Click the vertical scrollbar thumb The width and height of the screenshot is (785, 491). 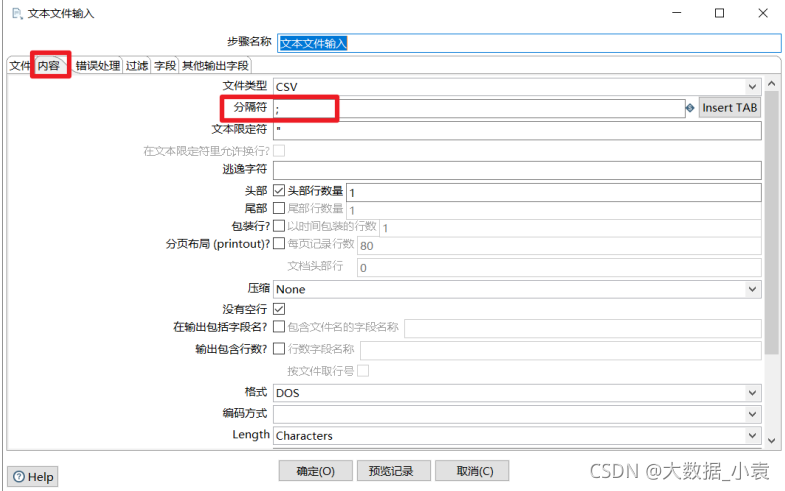click(x=771, y=224)
